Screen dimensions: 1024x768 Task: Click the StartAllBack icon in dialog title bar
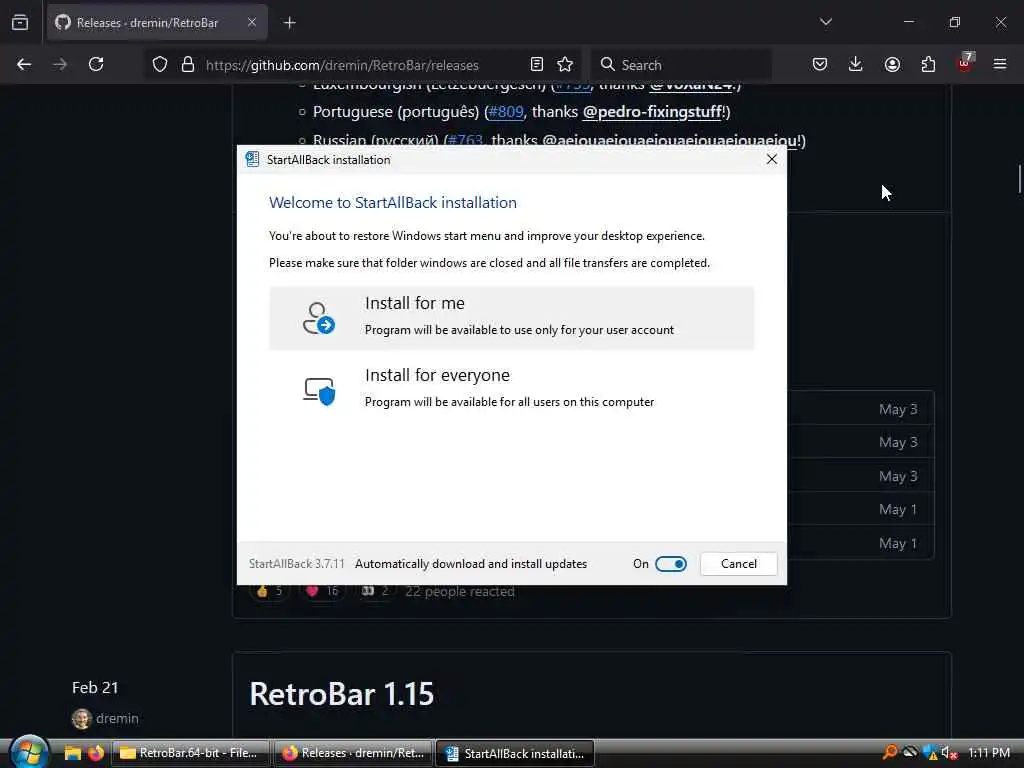pyautogui.click(x=252, y=159)
